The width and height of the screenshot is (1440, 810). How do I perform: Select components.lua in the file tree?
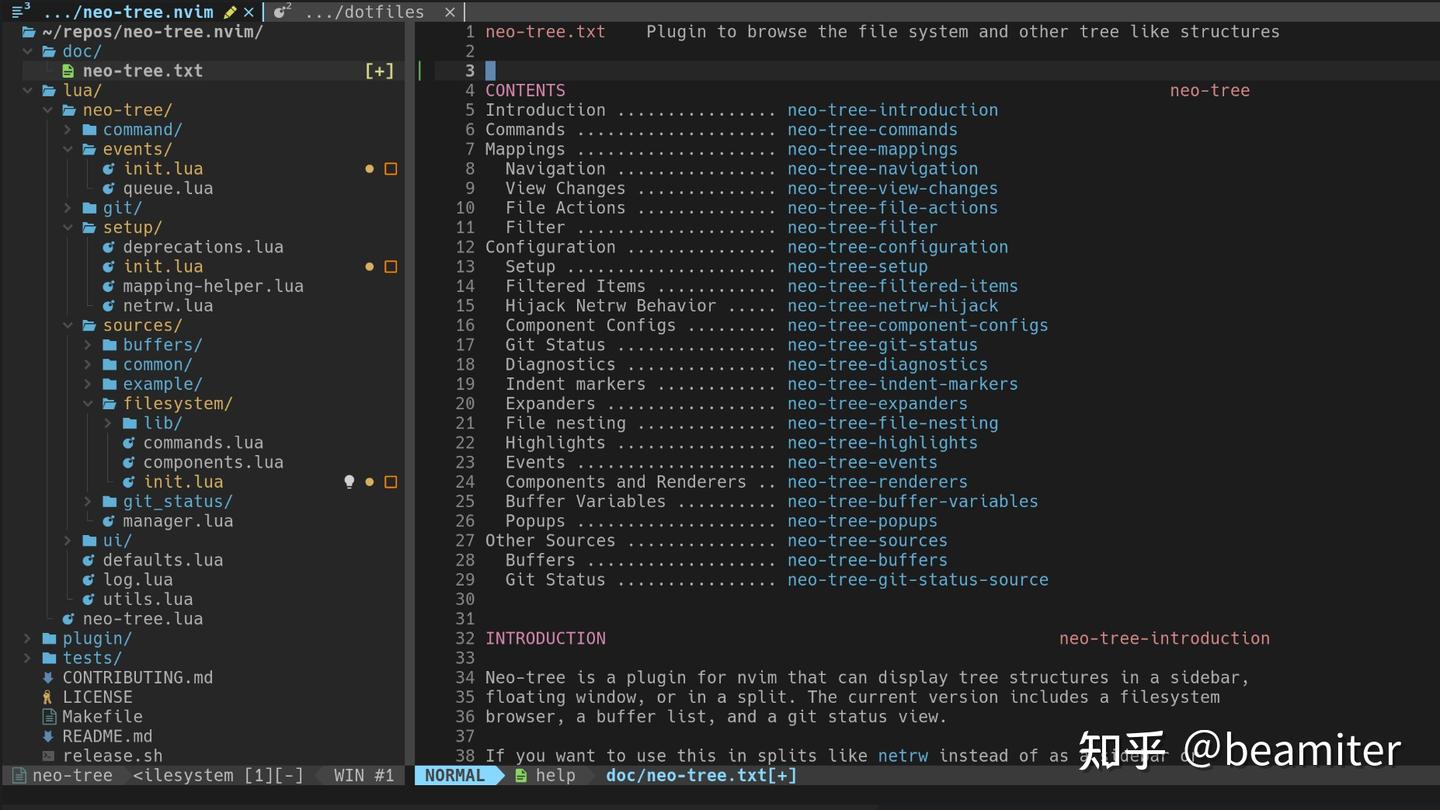pos(213,463)
